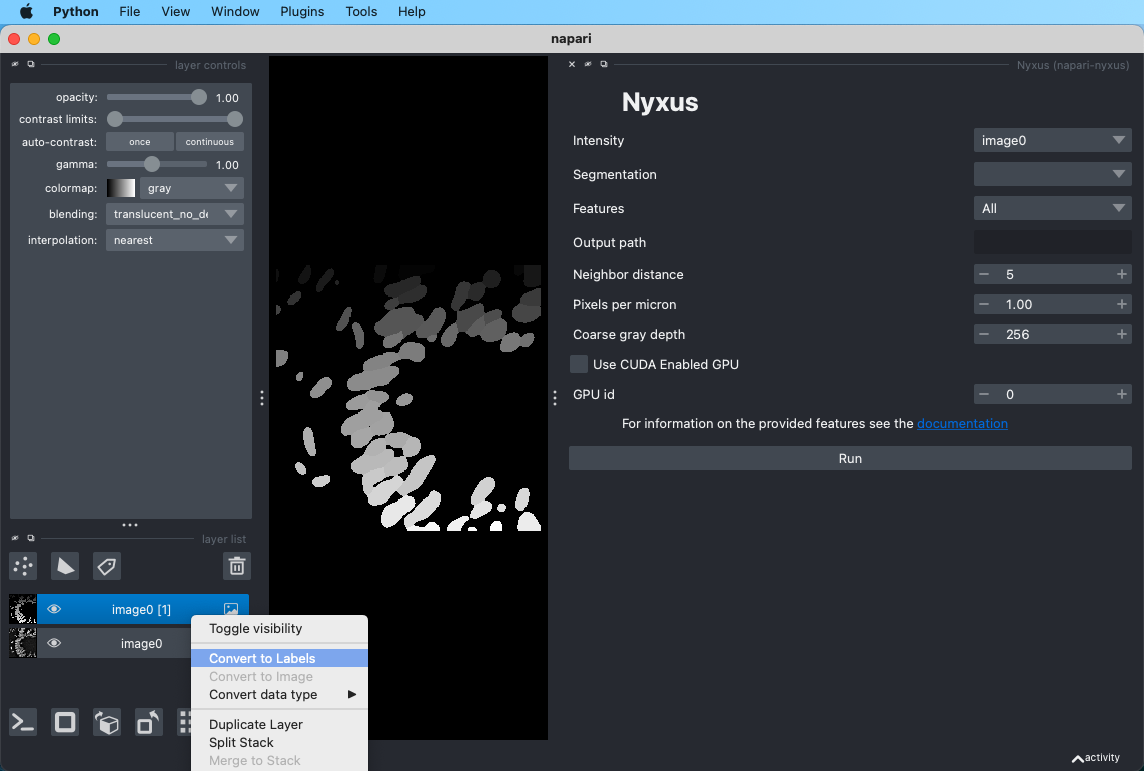
Task: Create a new shapes layer
Action: (65, 566)
